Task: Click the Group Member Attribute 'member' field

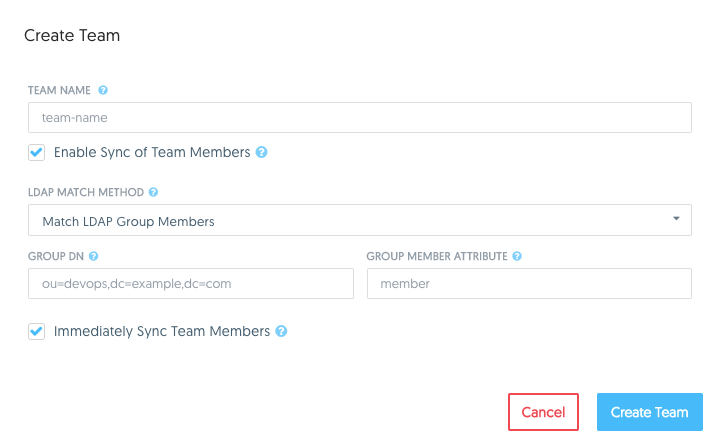Action: point(529,284)
